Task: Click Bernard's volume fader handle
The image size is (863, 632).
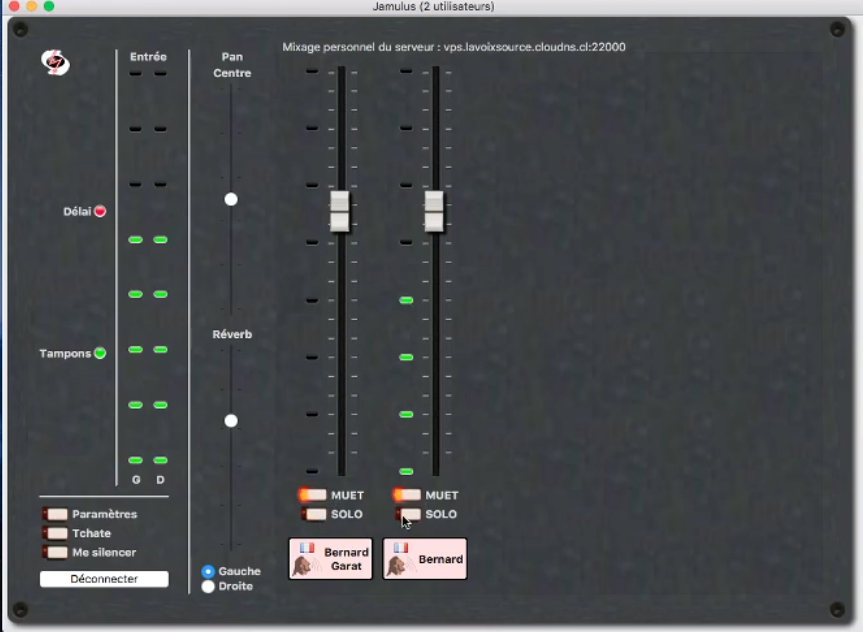Action: tap(434, 211)
